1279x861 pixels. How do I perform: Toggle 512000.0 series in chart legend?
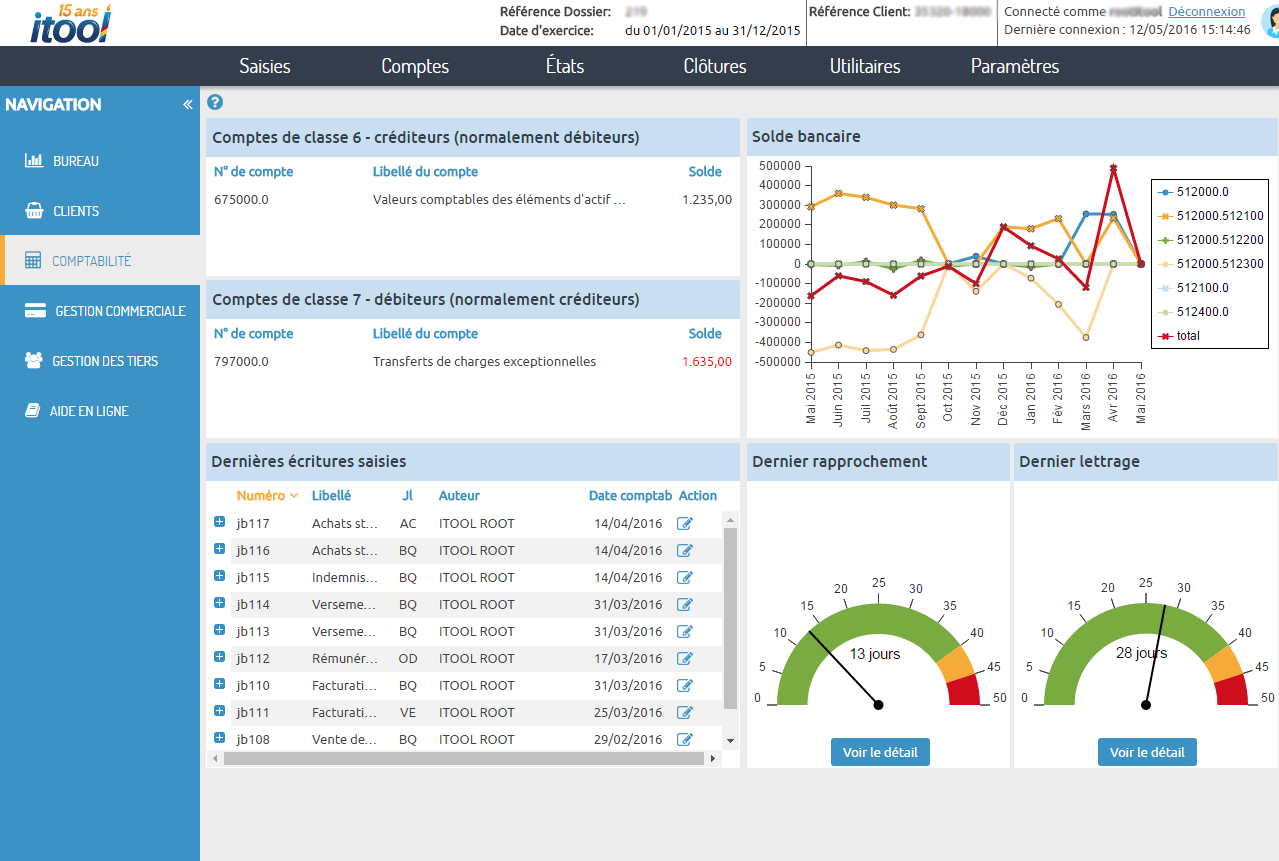(x=1198, y=191)
